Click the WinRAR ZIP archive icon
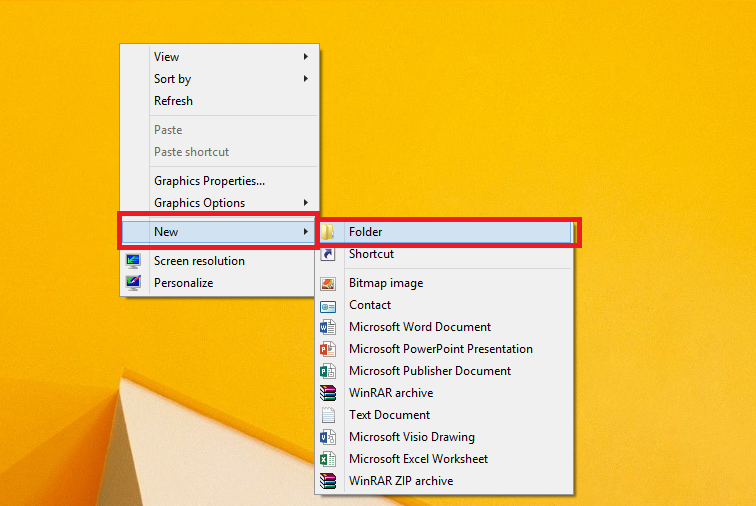This screenshot has height=506, width=756. [x=328, y=481]
